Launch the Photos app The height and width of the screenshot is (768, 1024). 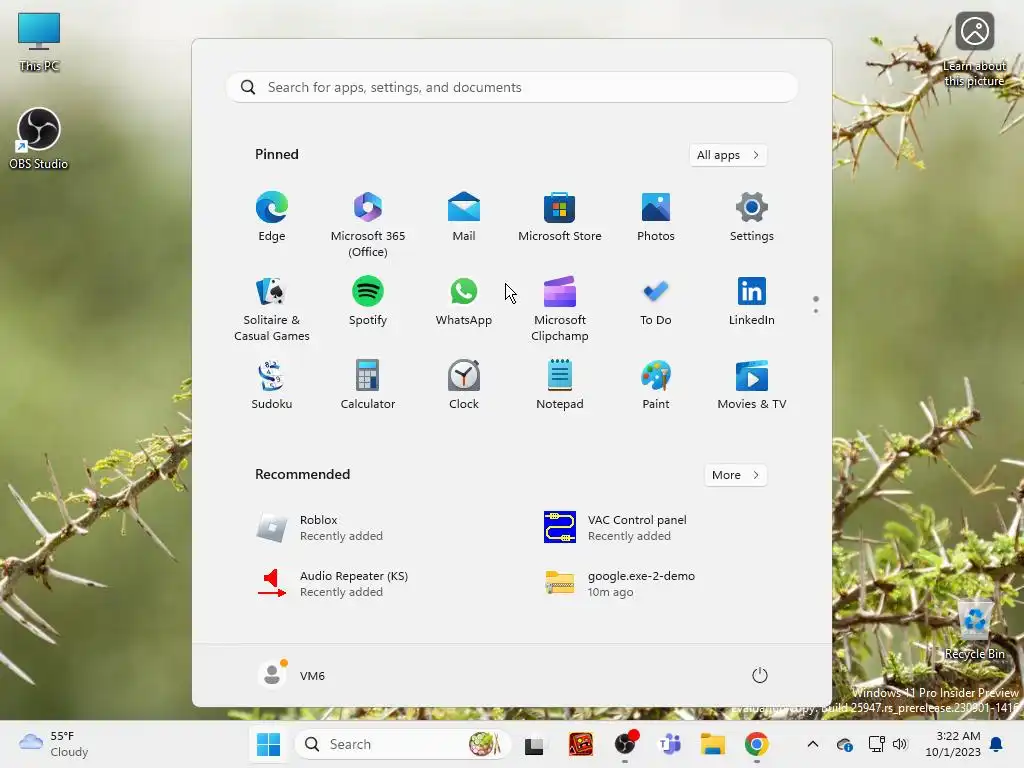[x=656, y=217]
